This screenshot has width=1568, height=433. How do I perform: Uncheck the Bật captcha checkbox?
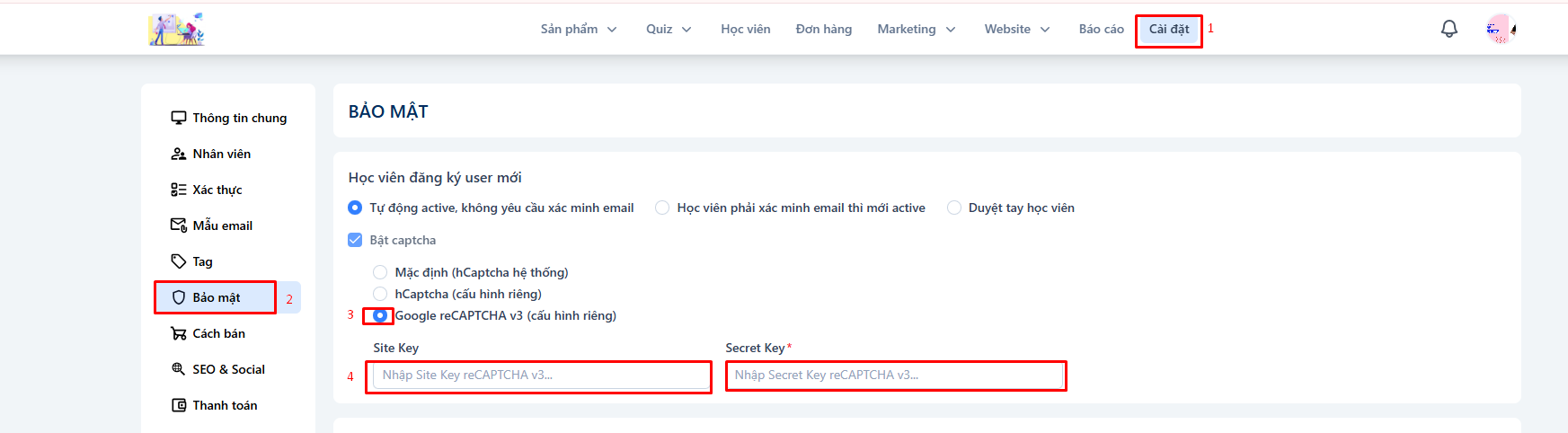coord(355,240)
